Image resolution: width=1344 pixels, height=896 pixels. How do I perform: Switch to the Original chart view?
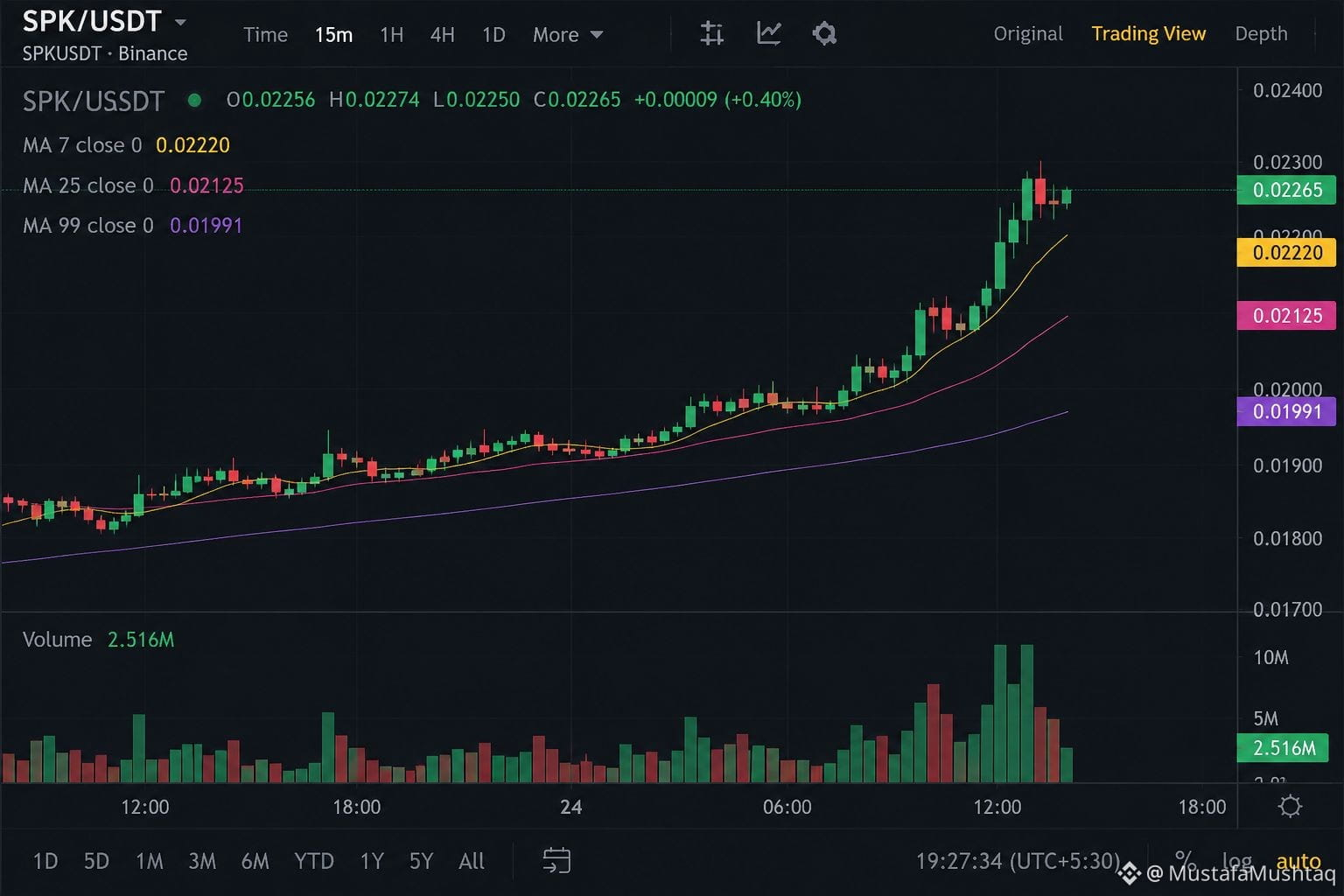(x=1028, y=34)
